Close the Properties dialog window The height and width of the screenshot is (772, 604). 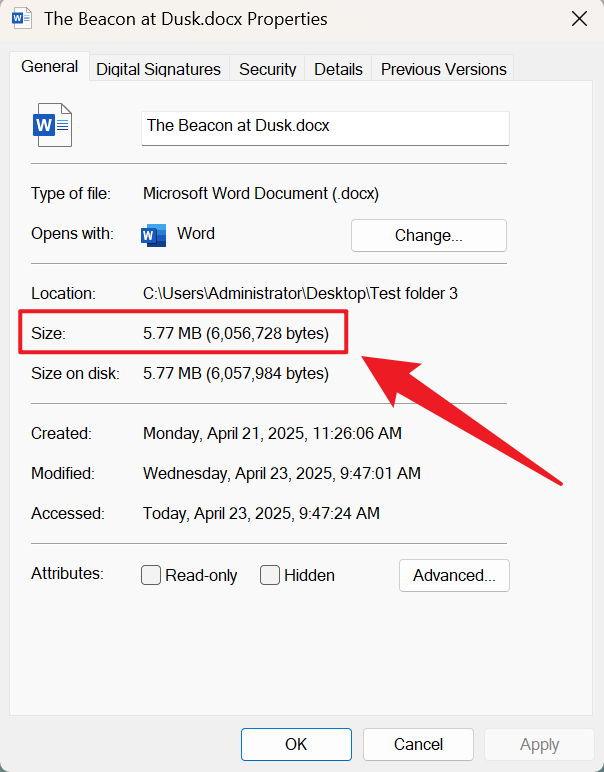pyautogui.click(x=578, y=19)
